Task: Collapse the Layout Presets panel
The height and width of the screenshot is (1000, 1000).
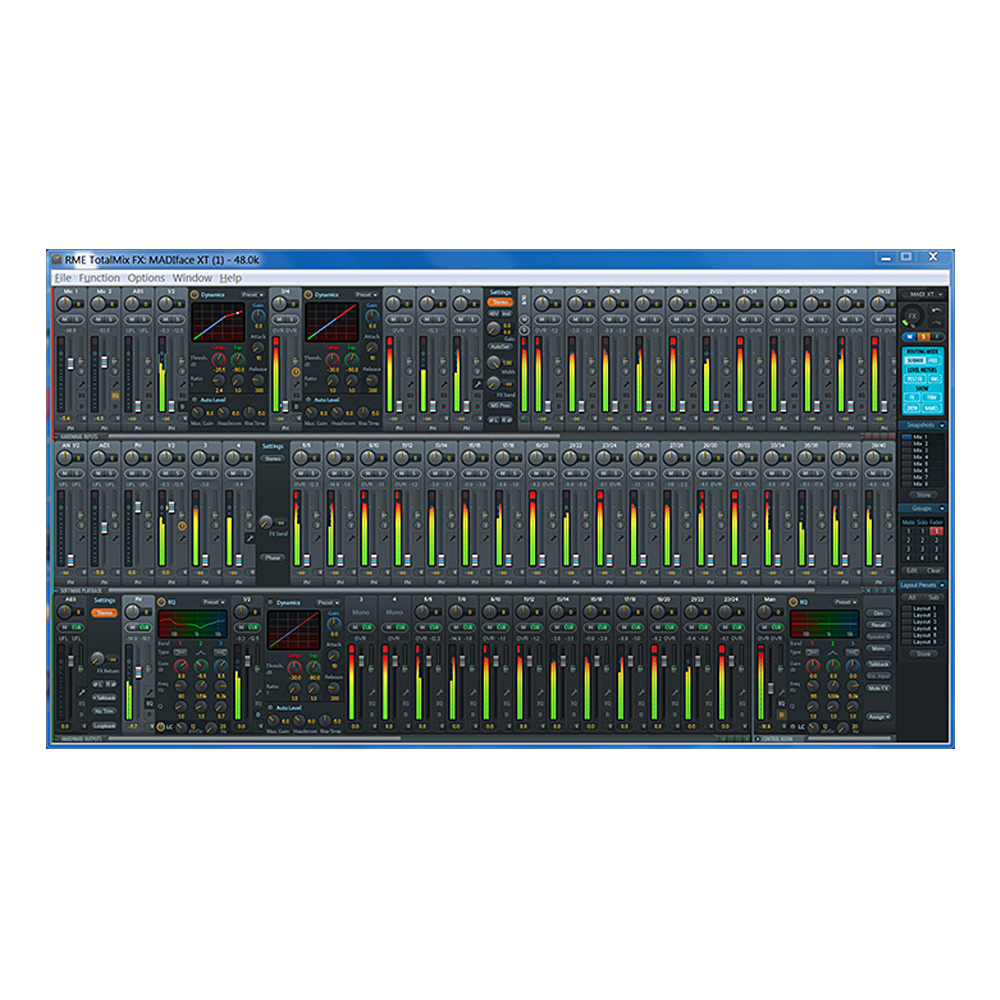Action: pos(942,585)
